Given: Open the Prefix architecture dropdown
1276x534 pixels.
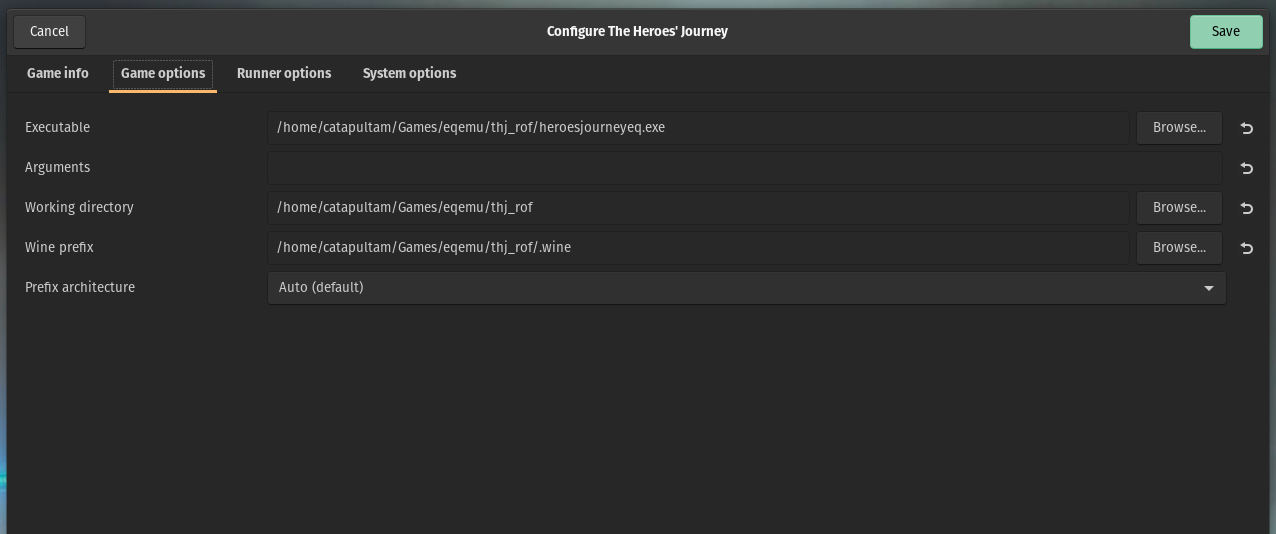Looking at the screenshot, I should 746,288.
